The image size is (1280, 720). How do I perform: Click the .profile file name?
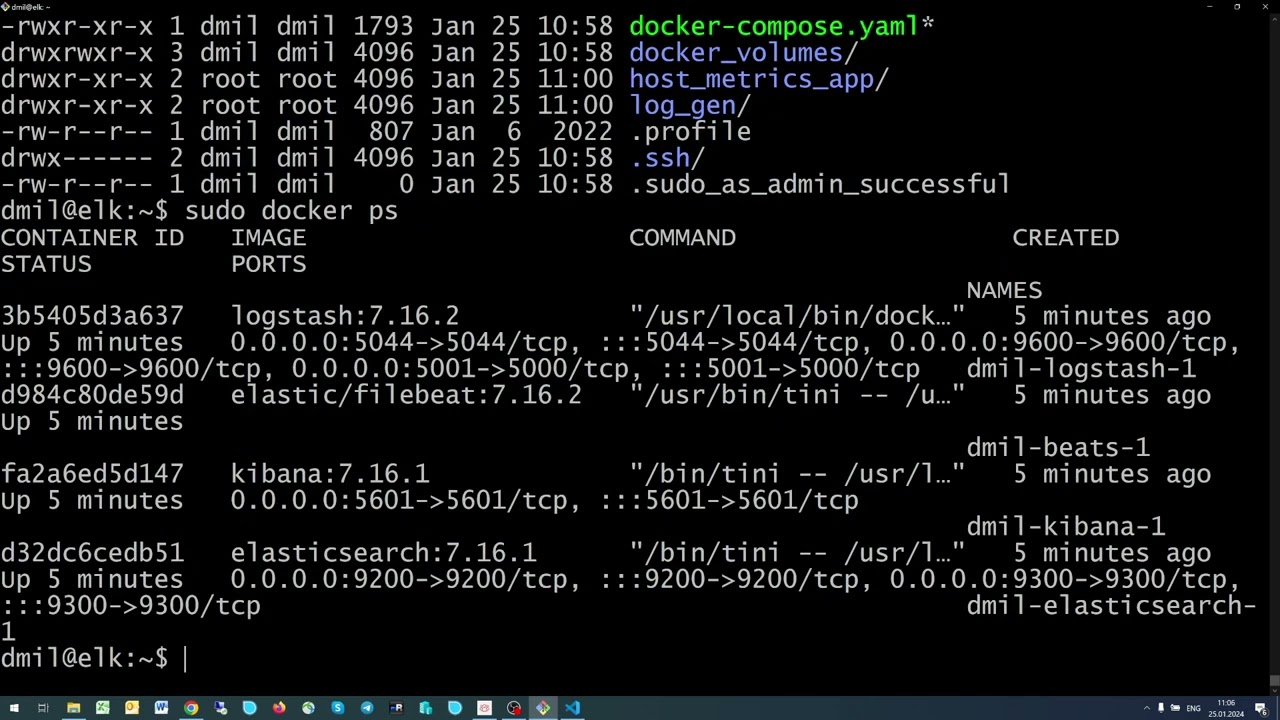pos(690,132)
